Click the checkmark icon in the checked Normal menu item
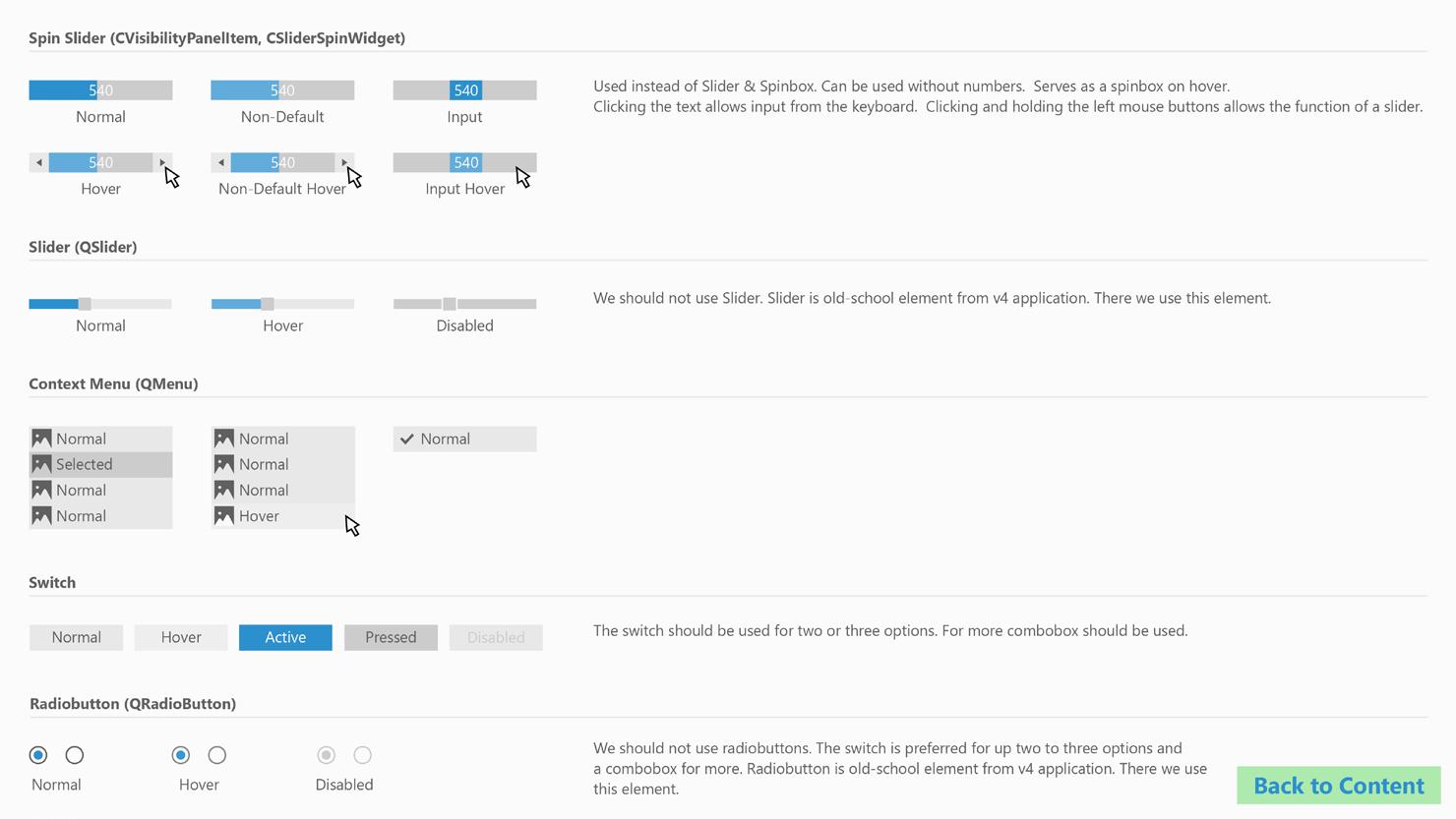 tap(406, 439)
